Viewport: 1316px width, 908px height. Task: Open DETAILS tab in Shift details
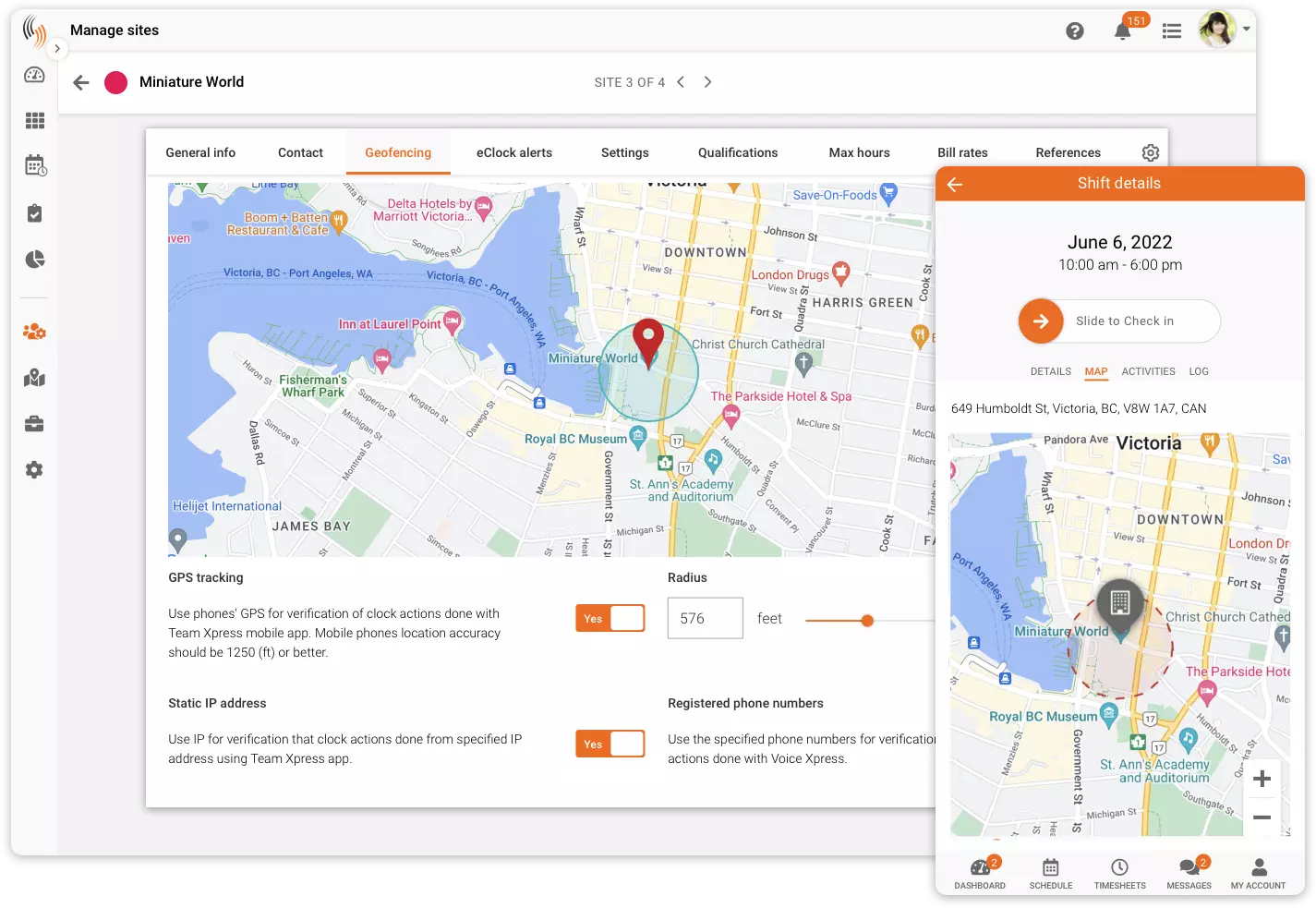pos(1051,371)
